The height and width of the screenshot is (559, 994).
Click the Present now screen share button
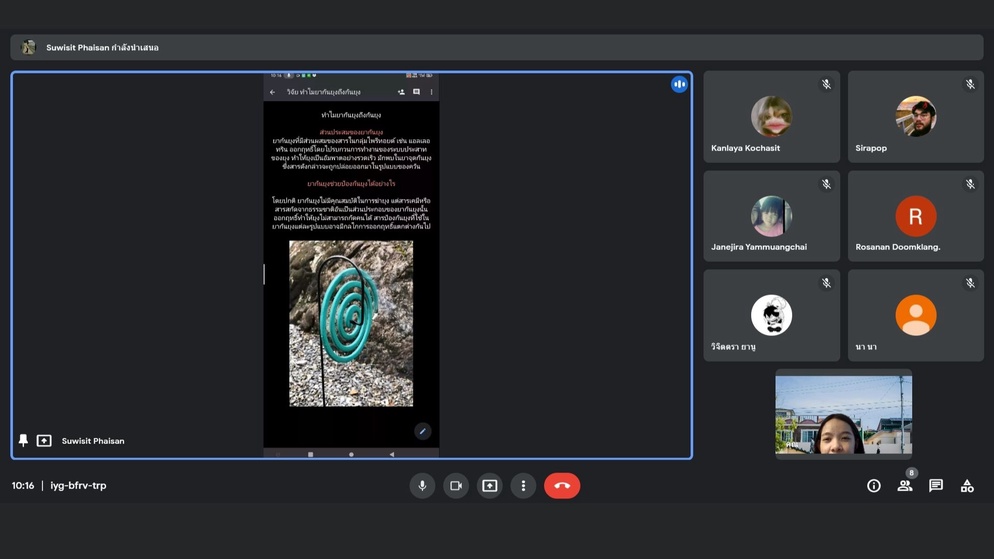point(490,486)
